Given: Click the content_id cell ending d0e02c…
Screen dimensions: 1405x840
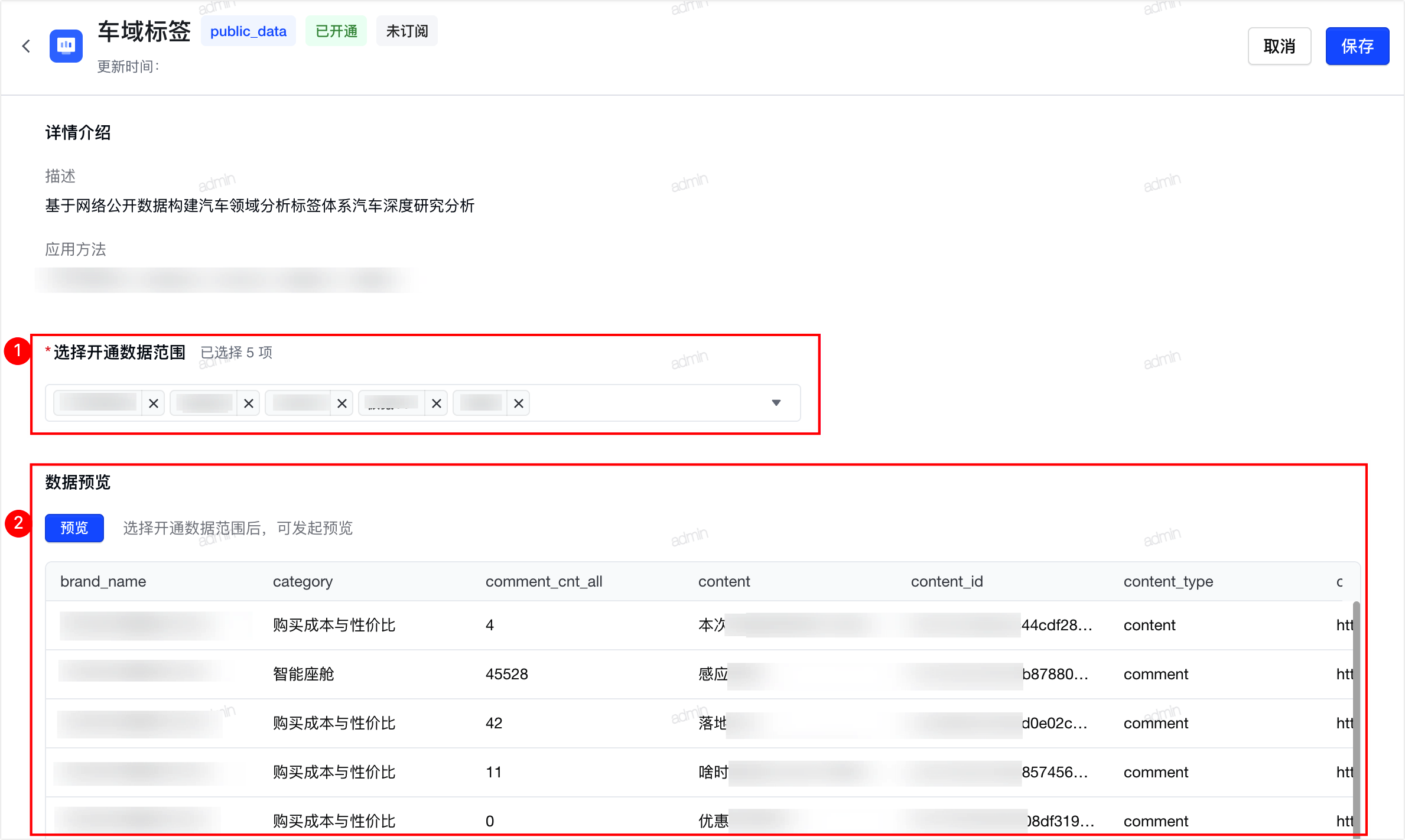Looking at the screenshot, I should click(1000, 723).
